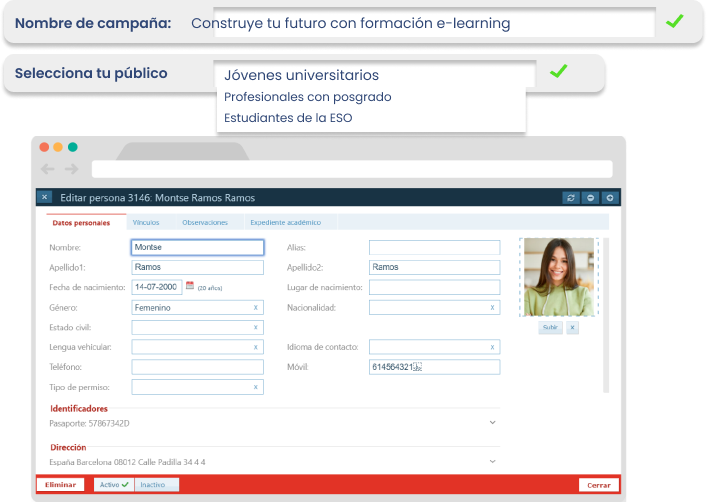Viewport: 707px width, 502px height.
Task: Click the browser address bar
Action: pos(352,169)
